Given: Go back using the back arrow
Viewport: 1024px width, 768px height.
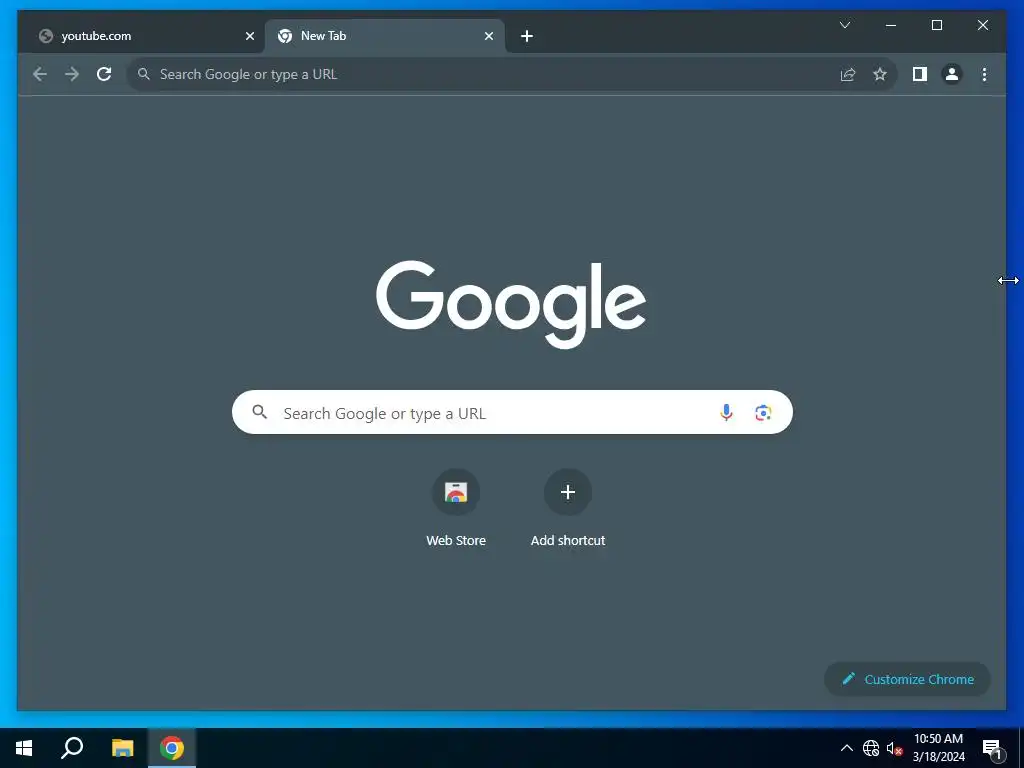Looking at the screenshot, I should coord(40,74).
